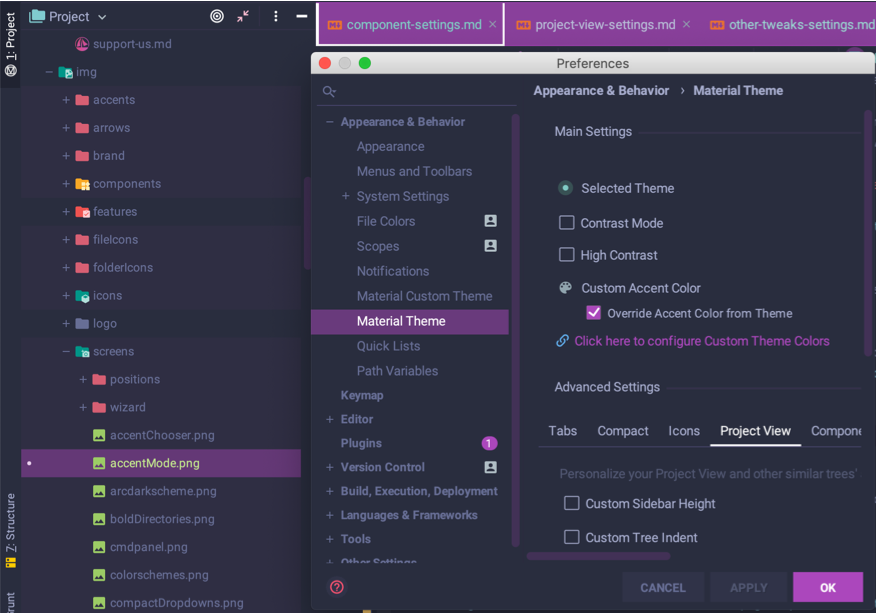Collapse the screens folder

(66, 351)
